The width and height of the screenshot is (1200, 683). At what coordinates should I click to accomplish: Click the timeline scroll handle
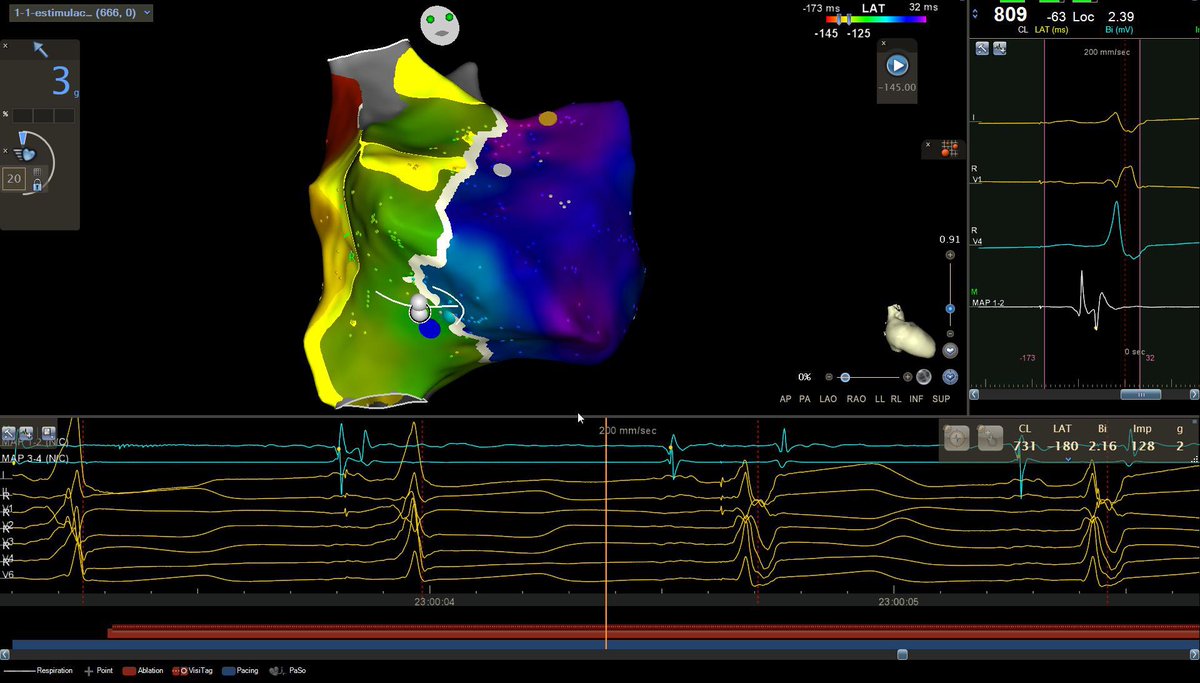click(x=902, y=654)
